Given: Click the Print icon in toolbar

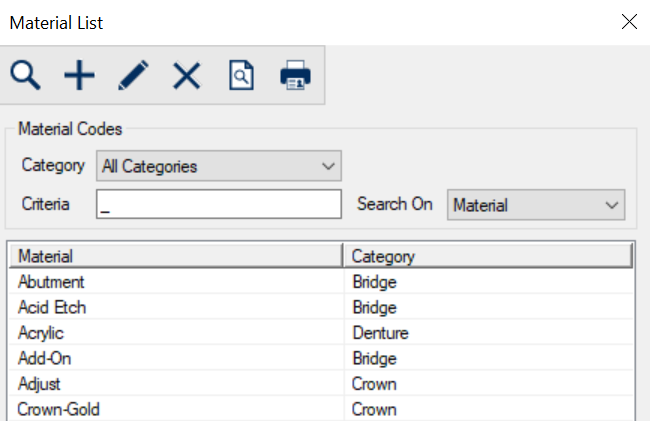Looking at the screenshot, I should tap(295, 75).
